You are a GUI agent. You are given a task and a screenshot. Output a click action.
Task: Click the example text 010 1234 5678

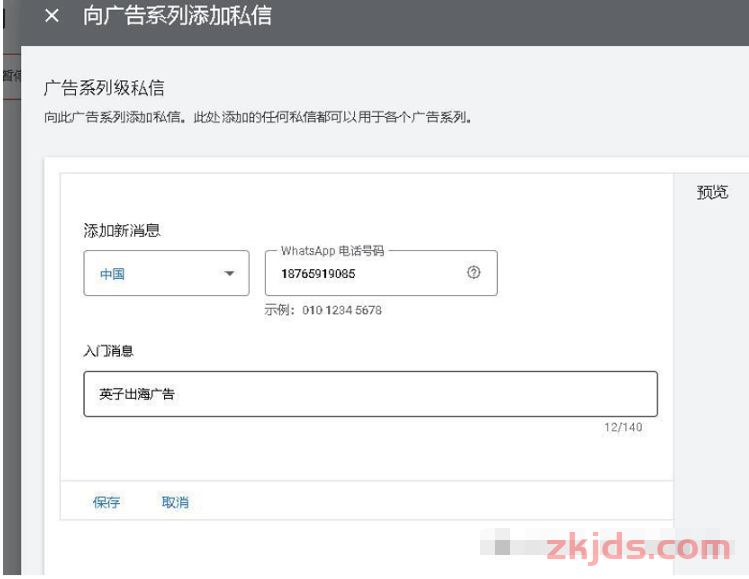pos(342,310)
